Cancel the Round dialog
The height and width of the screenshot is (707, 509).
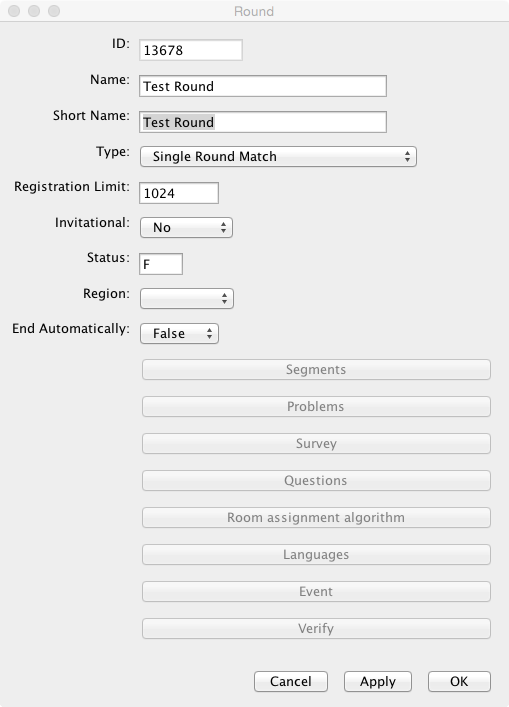pos(291,681)
